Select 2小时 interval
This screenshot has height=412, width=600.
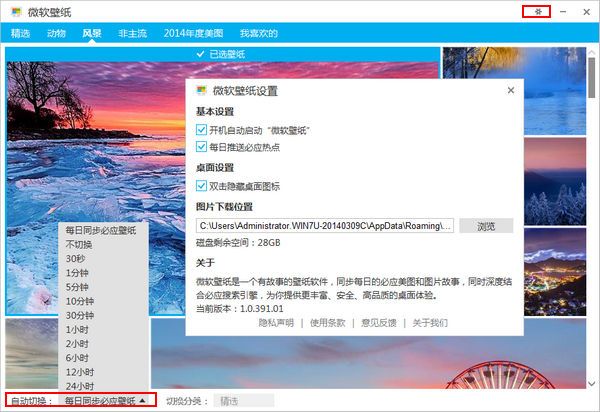pyautogui.click(x=101, y=344)
